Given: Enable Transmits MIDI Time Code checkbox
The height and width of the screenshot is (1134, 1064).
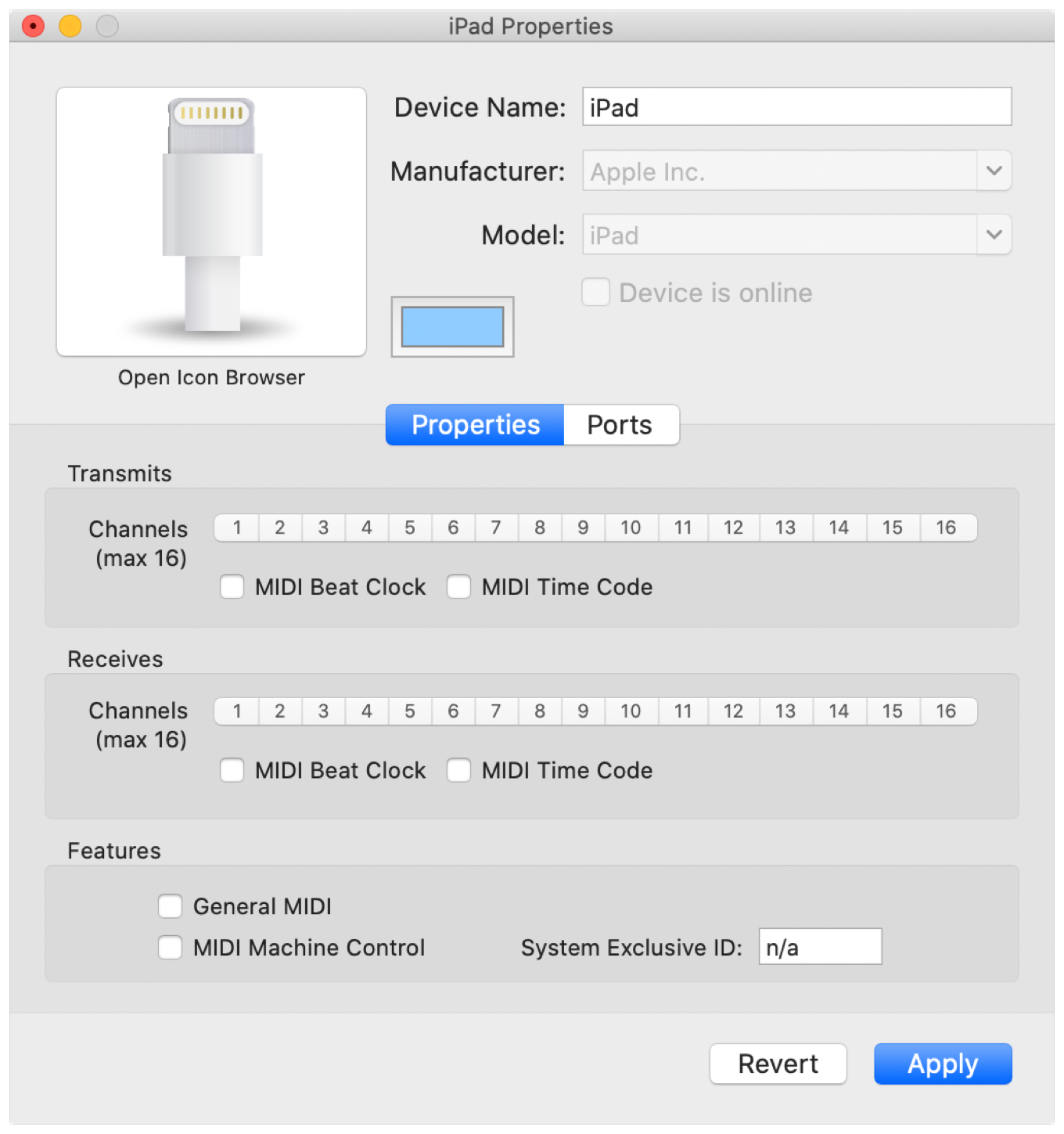Looking at the screenshot, I should (459, 587).
